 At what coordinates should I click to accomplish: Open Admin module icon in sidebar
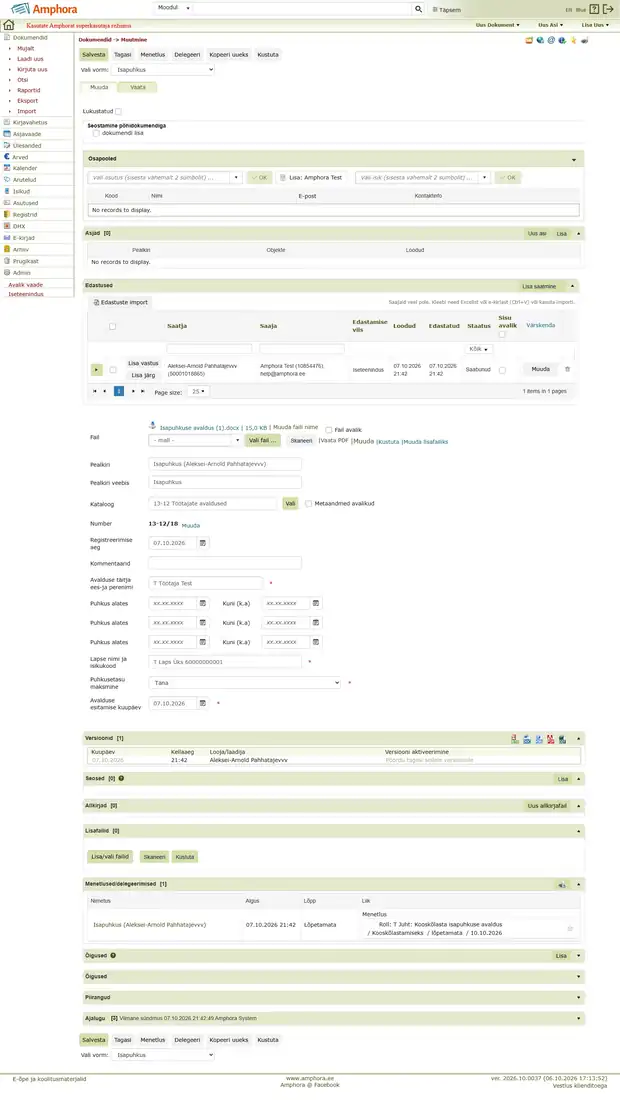(x=7, y=272)
